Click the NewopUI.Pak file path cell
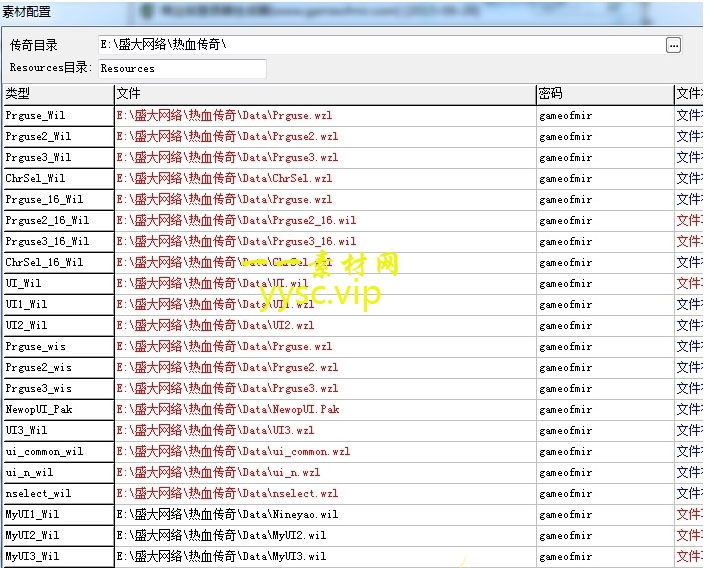 pos(324,410)
